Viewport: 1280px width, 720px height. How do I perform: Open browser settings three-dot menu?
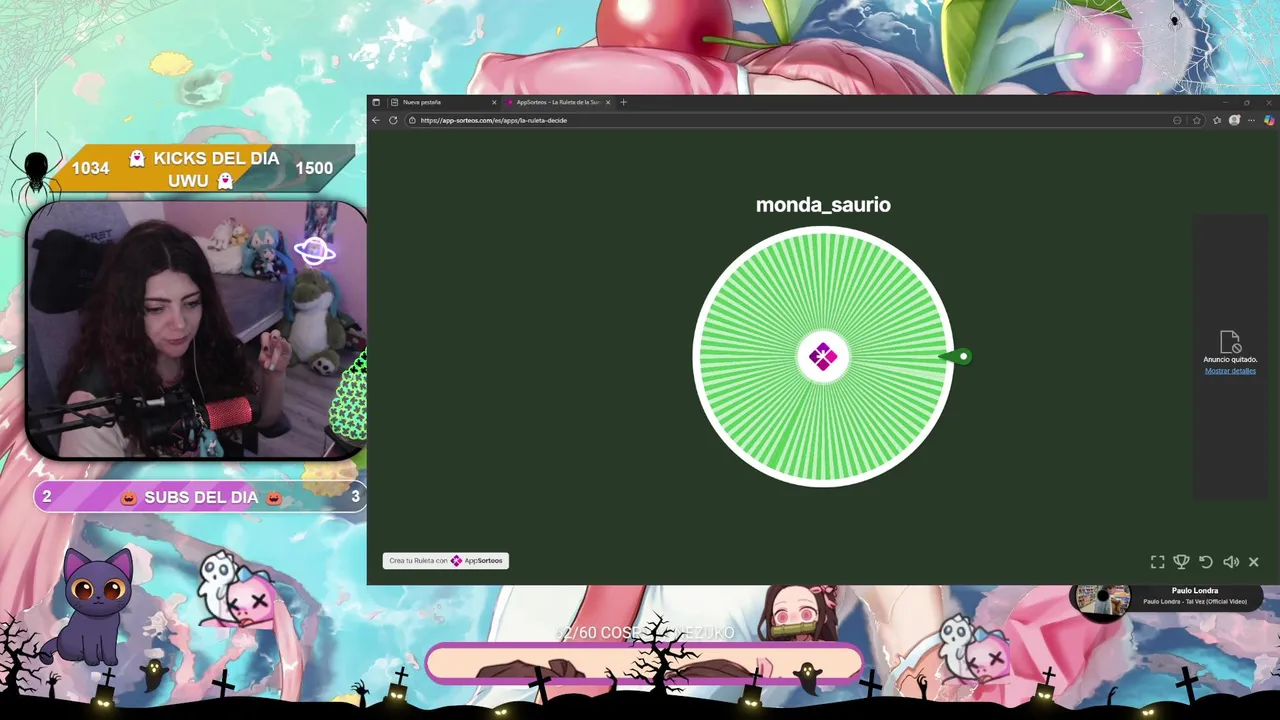[x=1251, y=120]
